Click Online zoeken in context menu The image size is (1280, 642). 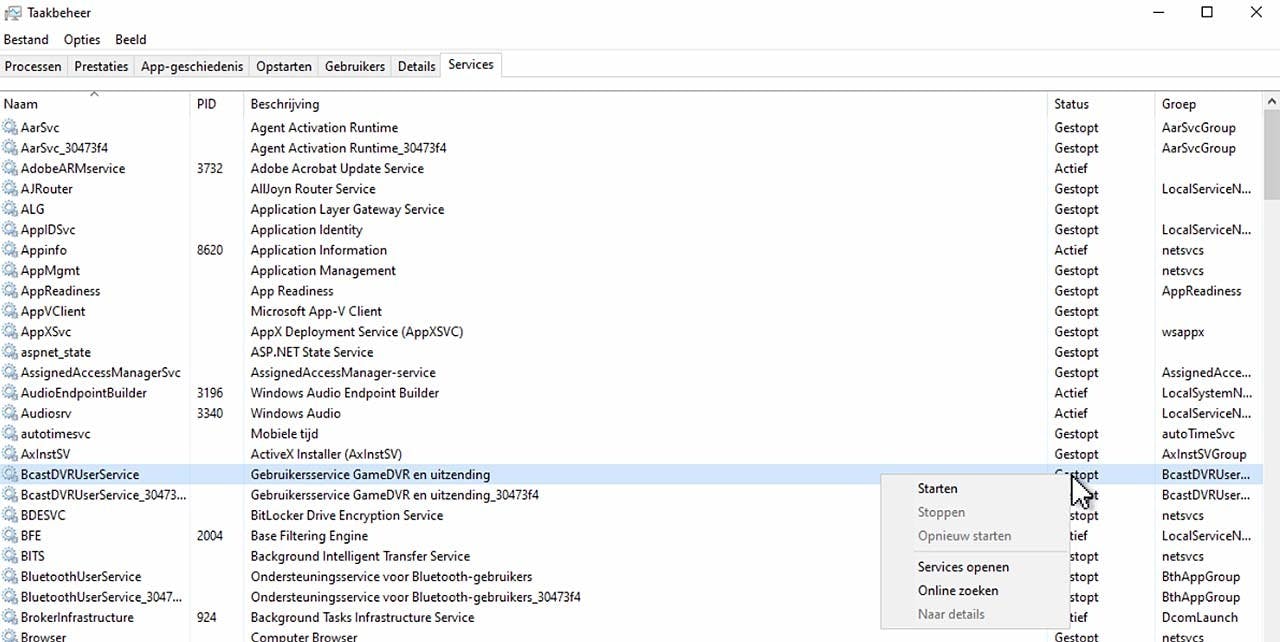pyautogui.click(x=957, y=591)
